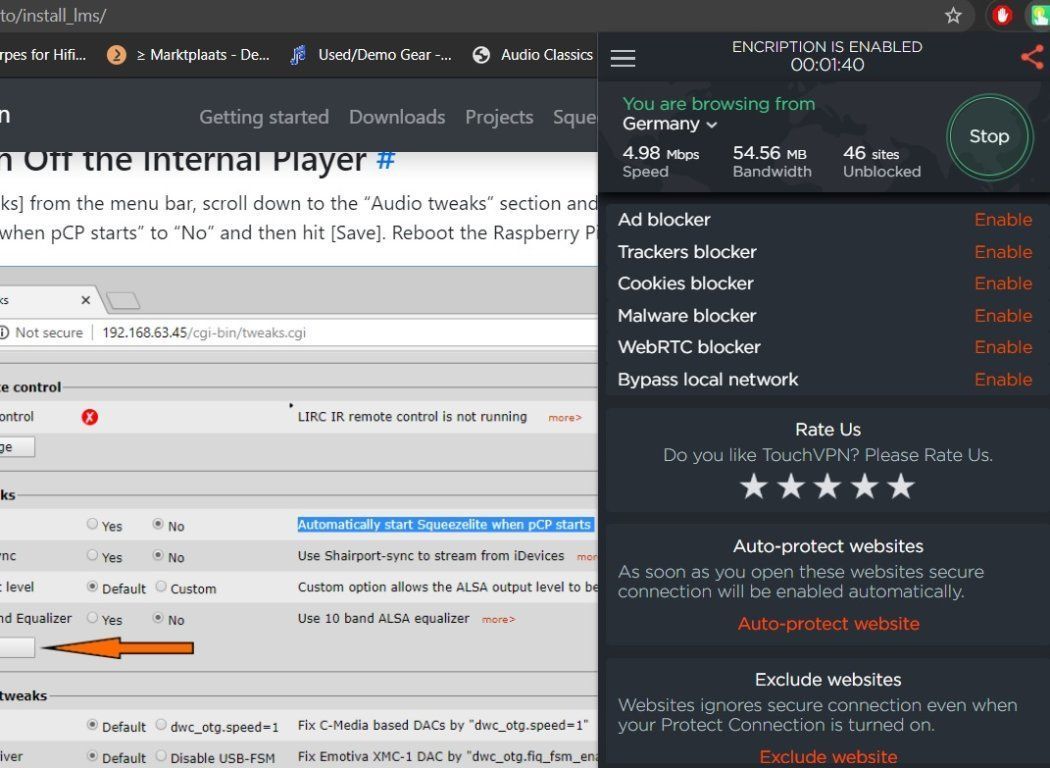The image size is (1050, 768).
Task: Open the TouchVPN hamburger menu
Action: (623, 58)
